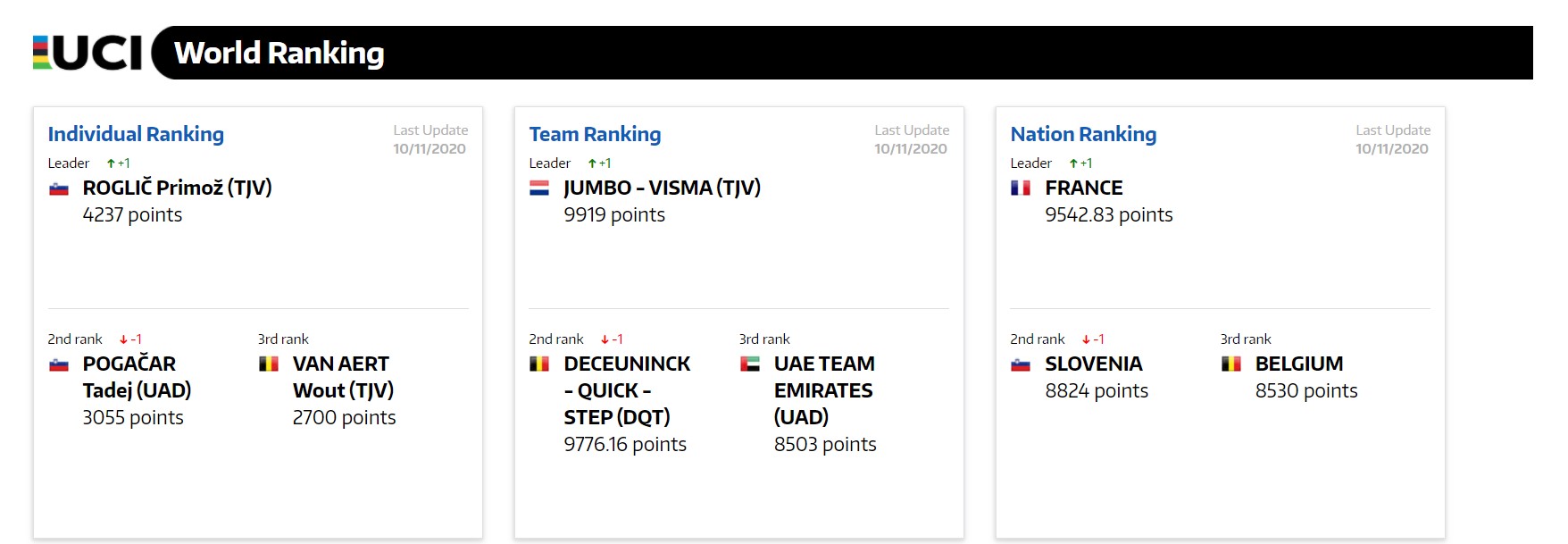Select nation SLOVENIA in Nation Ranking
Viewport: 1568px width, 544px height.
coord(1094,364)
